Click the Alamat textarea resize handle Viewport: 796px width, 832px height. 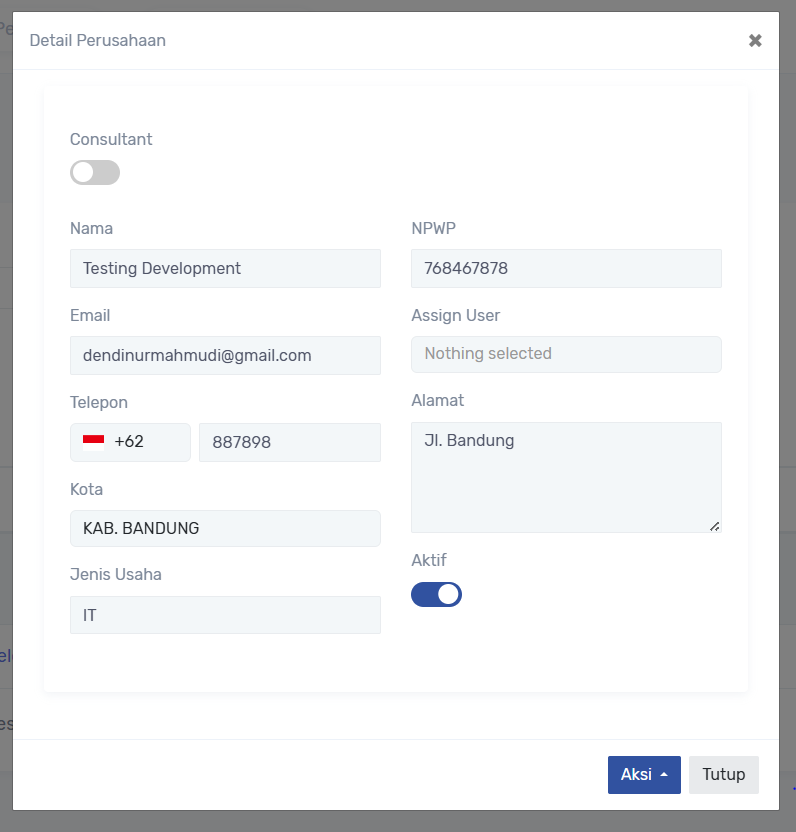click(x=716, y=526)
